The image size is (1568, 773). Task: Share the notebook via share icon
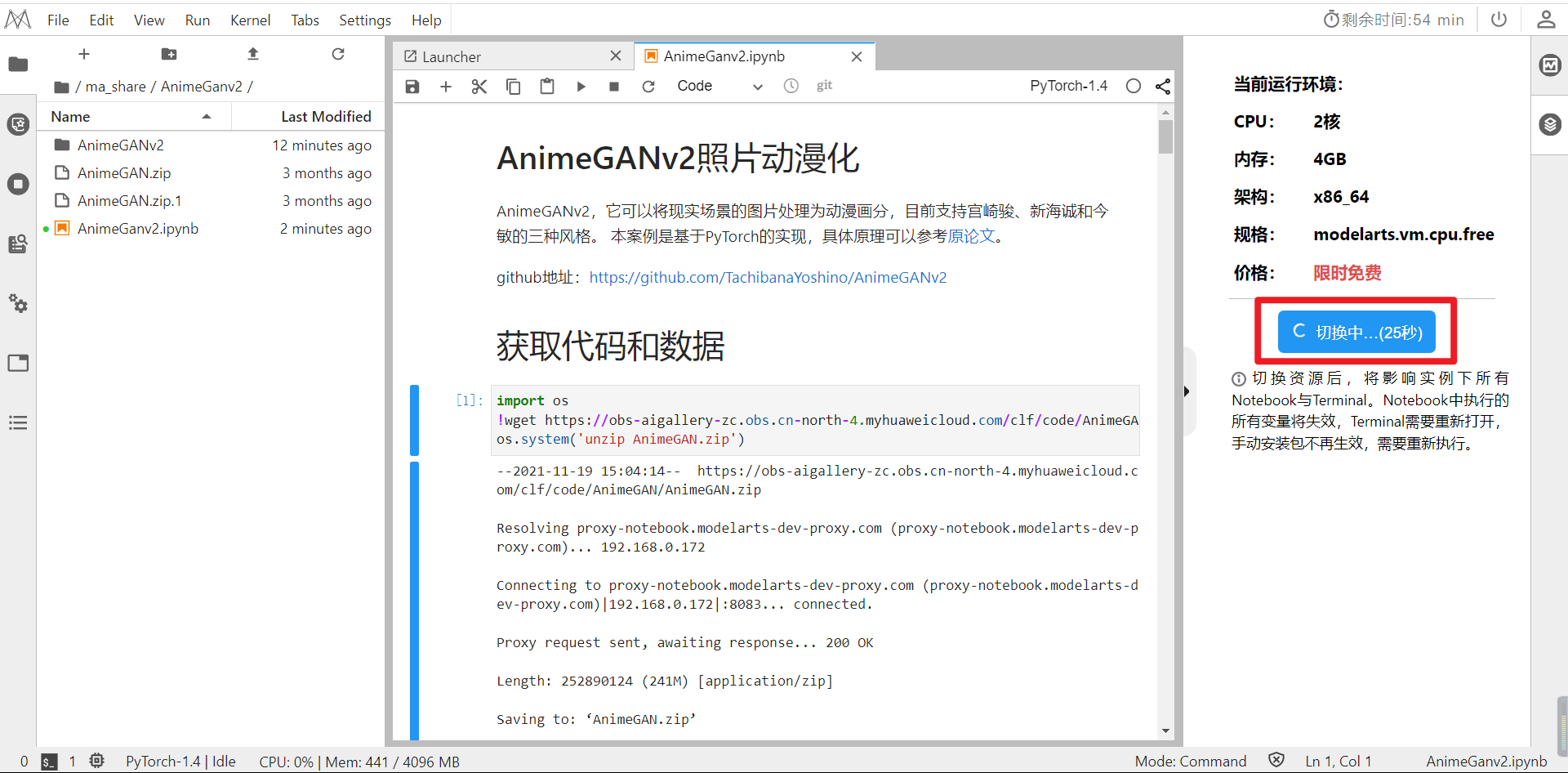pyautogui.click(x=1163, y=86)
